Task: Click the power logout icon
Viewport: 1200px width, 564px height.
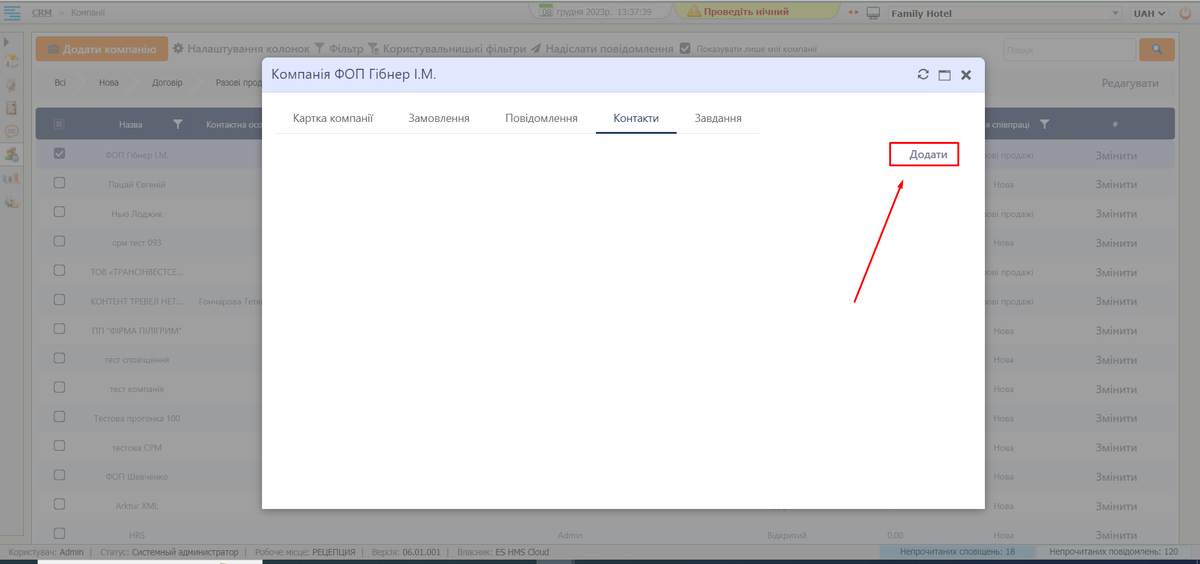Action: click(x=1185, y=13)
